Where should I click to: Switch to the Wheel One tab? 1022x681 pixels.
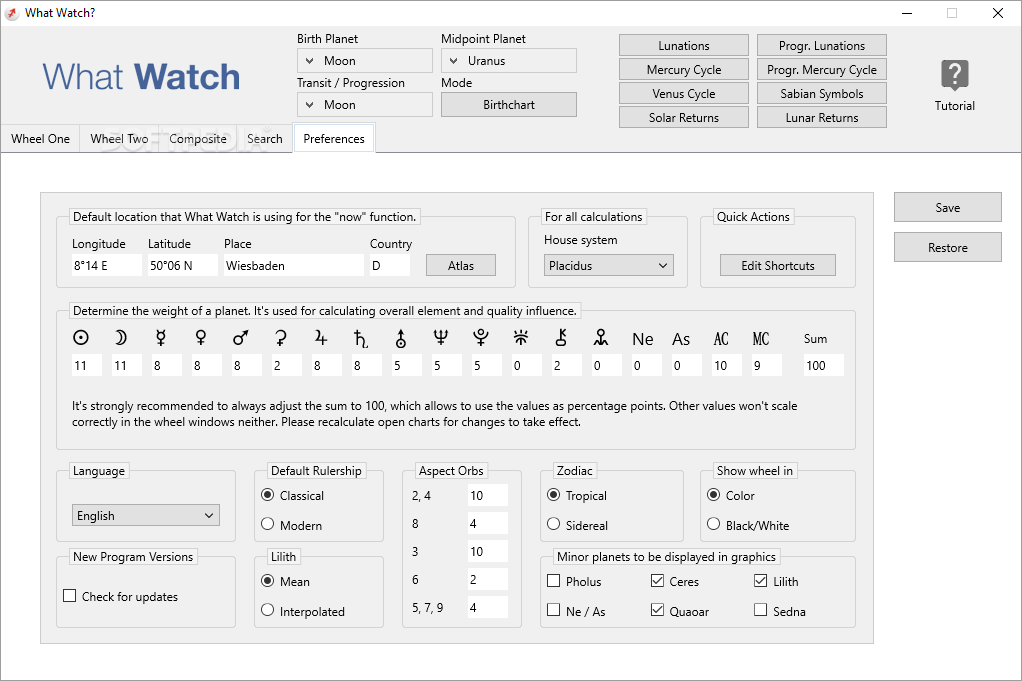40,139
